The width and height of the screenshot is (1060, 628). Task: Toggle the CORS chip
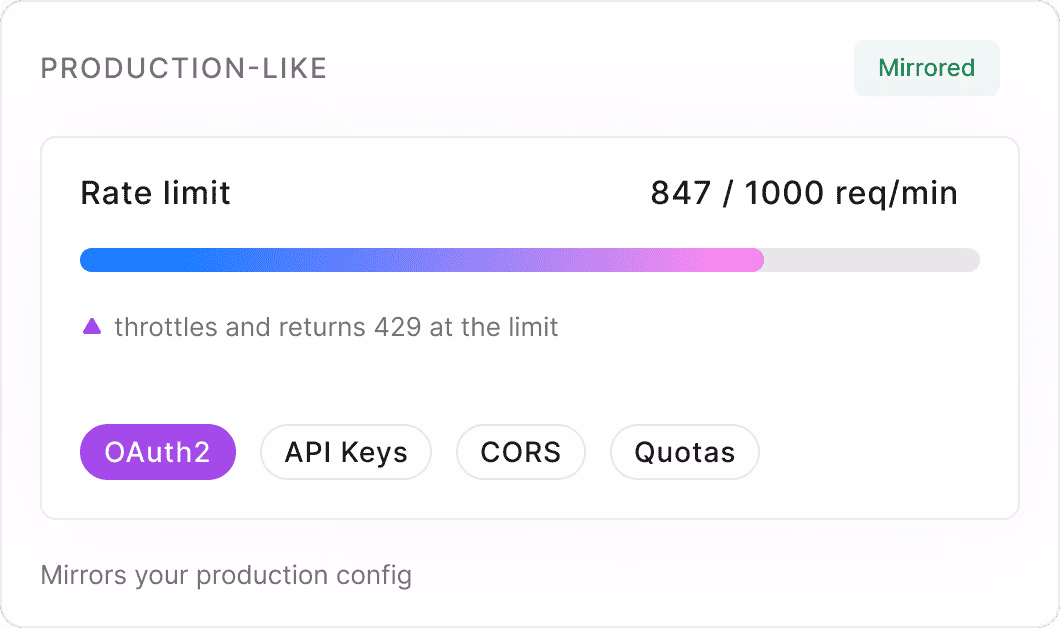coord(521,452)
